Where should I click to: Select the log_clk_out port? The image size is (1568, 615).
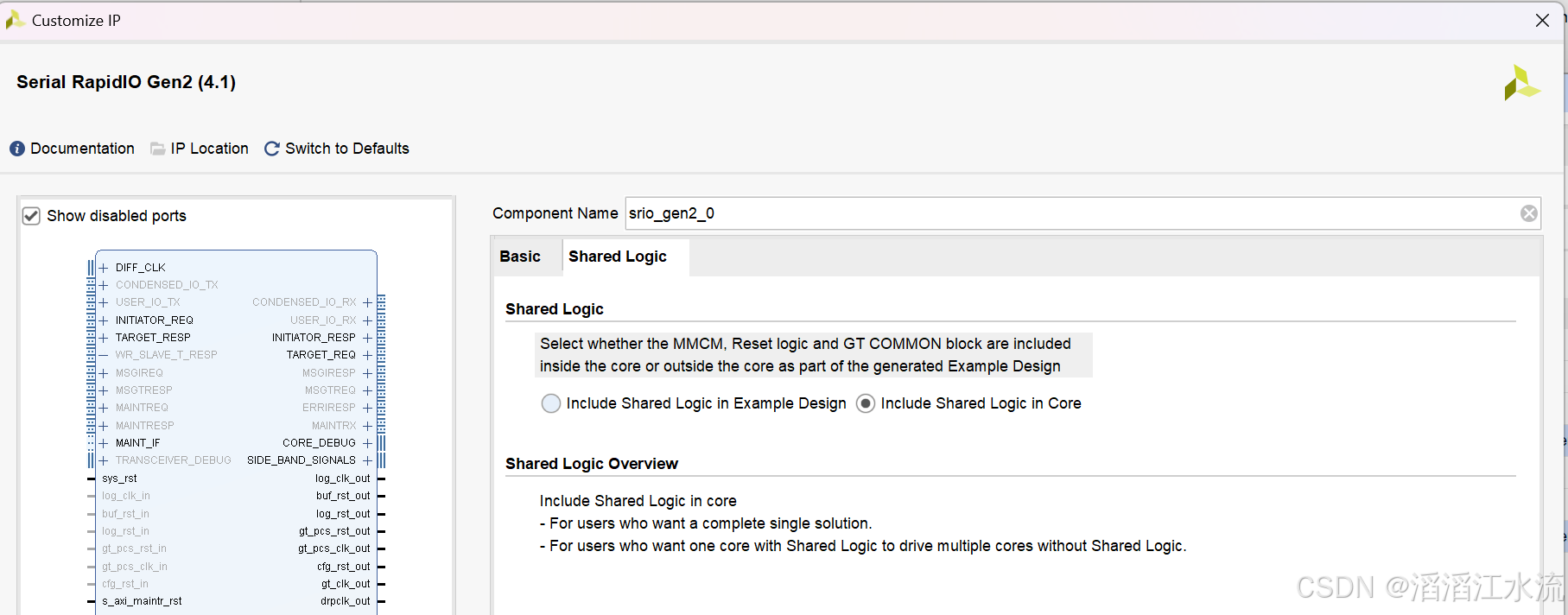pyautogui.click(x=342, y=479)
